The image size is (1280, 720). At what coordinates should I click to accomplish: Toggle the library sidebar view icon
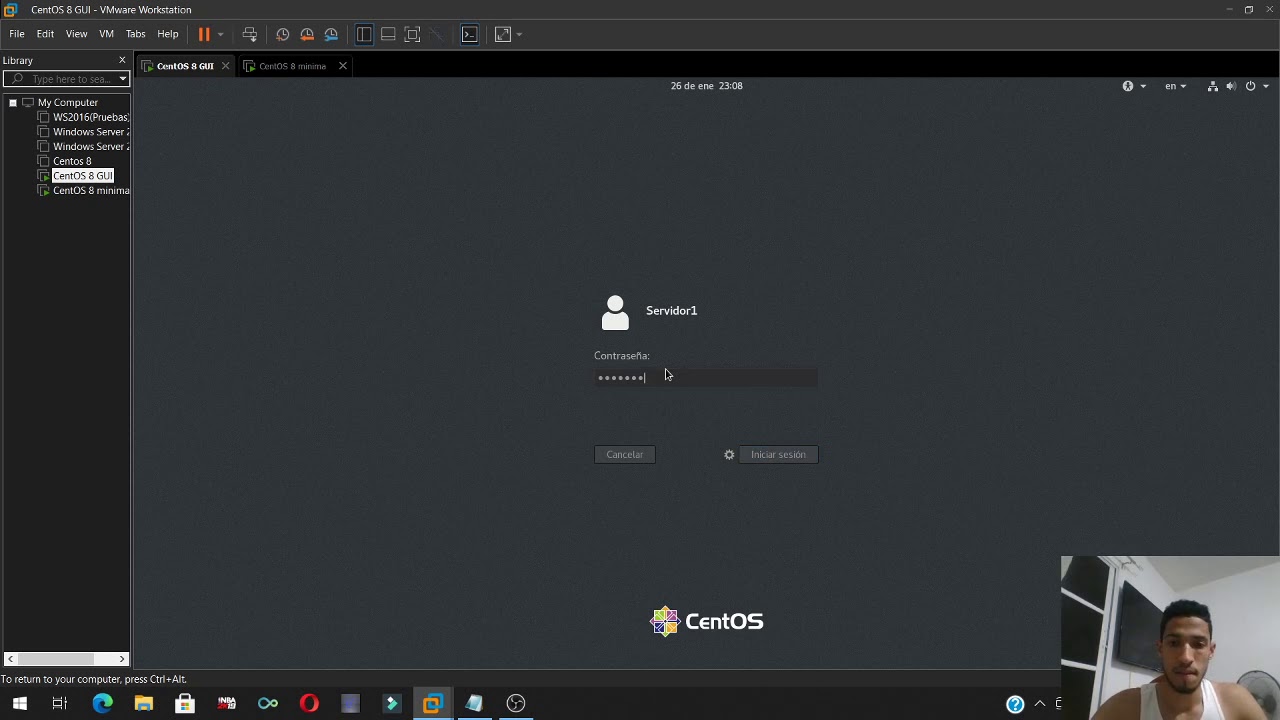click(364, 34)
